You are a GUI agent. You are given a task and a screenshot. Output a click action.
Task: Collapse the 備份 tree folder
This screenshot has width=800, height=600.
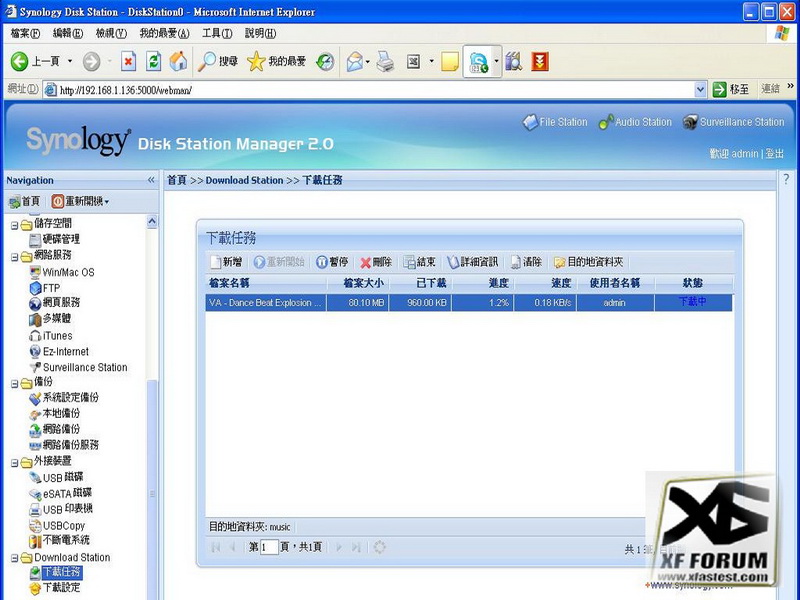coord(15,384)
